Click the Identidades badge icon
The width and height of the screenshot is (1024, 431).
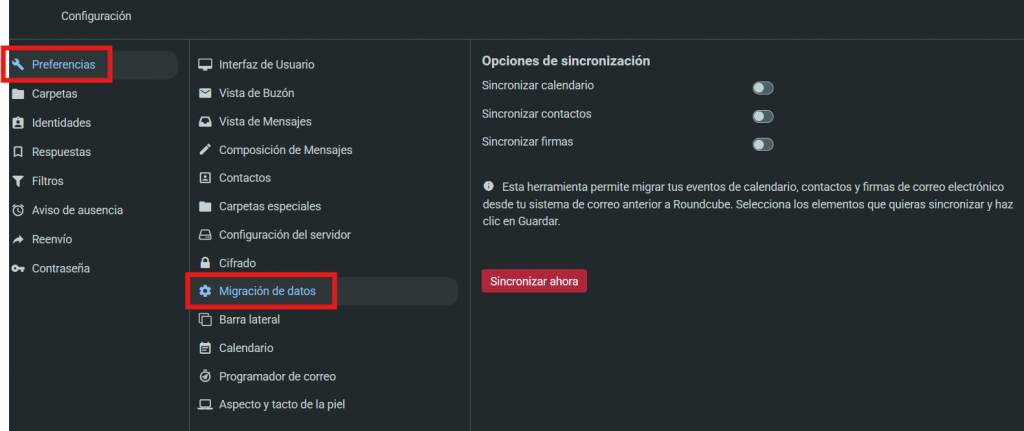[x=18, y=123]
